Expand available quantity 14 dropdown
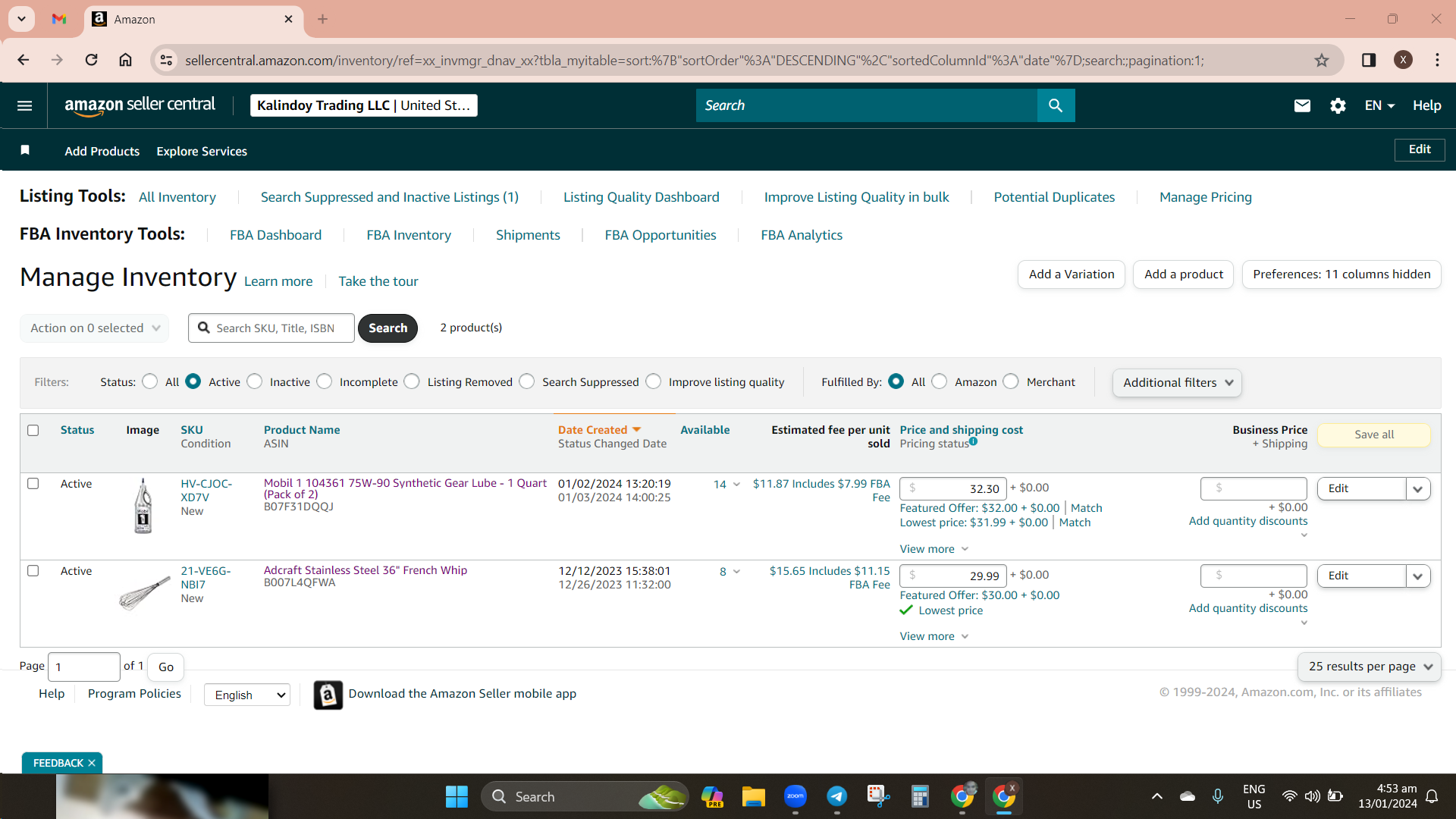 [736, 485]
